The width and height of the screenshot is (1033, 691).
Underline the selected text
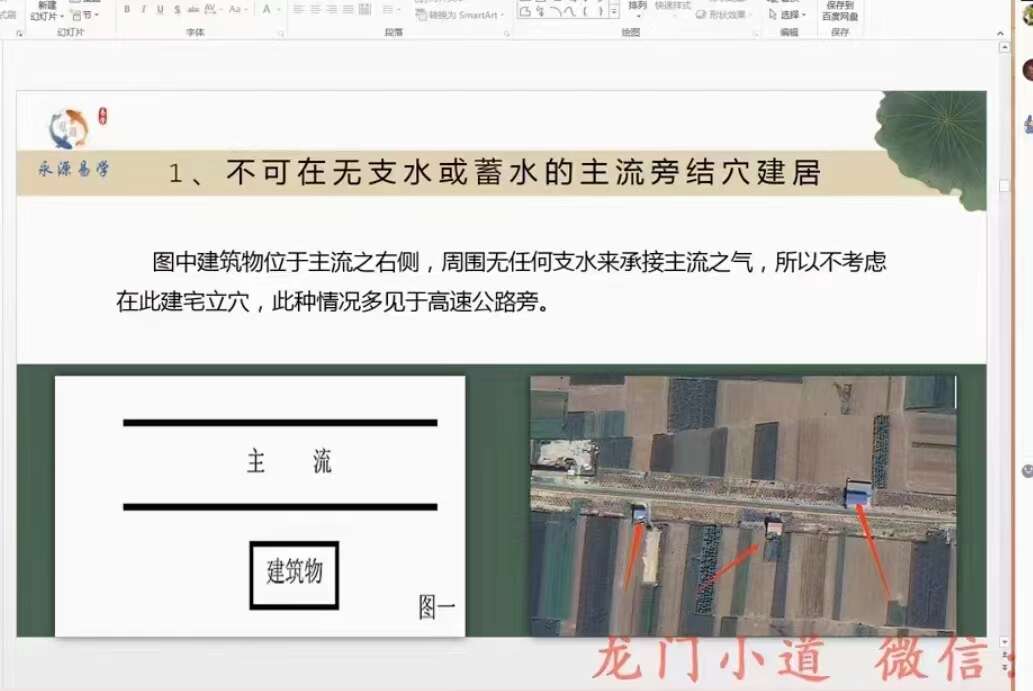160,10
